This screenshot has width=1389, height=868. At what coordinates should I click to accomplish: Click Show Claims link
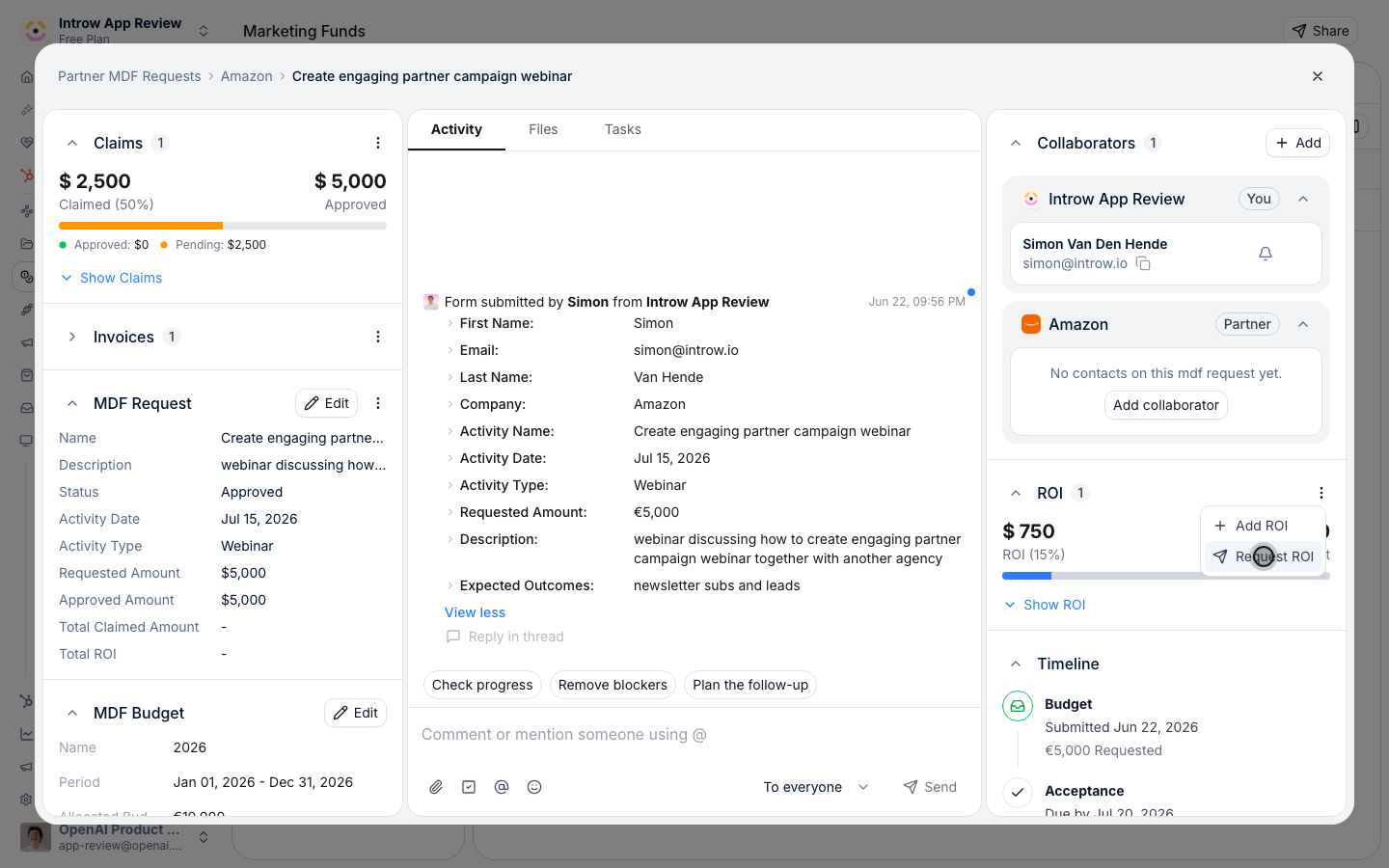(x=111, y=278)
